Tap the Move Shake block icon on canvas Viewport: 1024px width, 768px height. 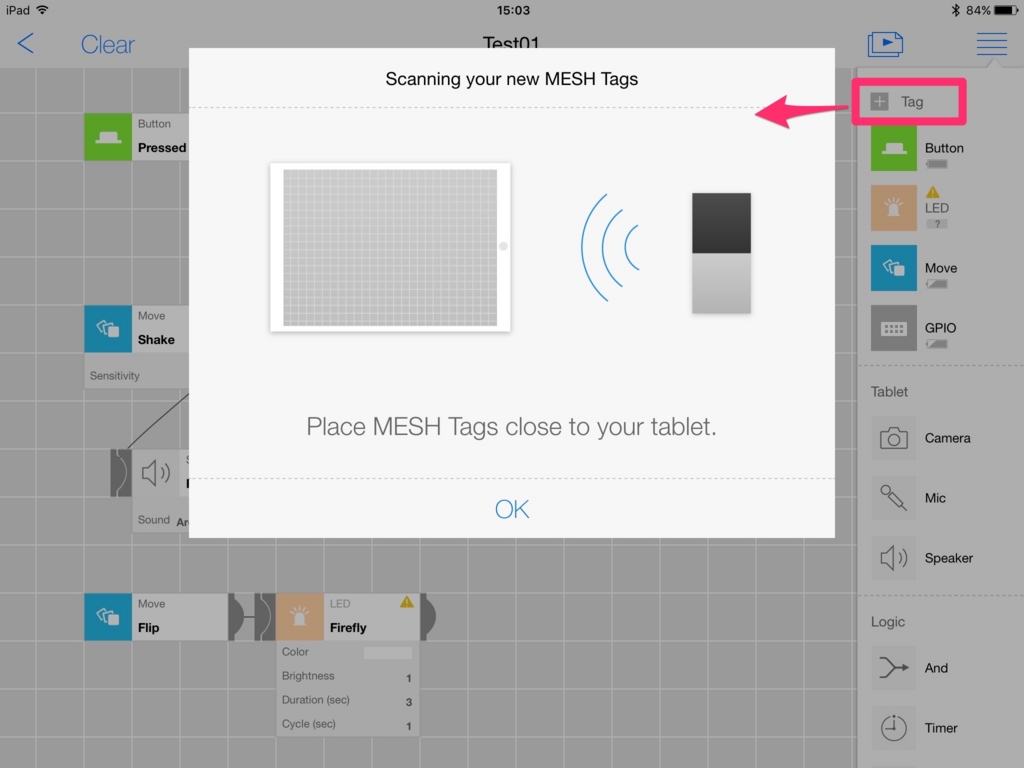click(108, 329)
